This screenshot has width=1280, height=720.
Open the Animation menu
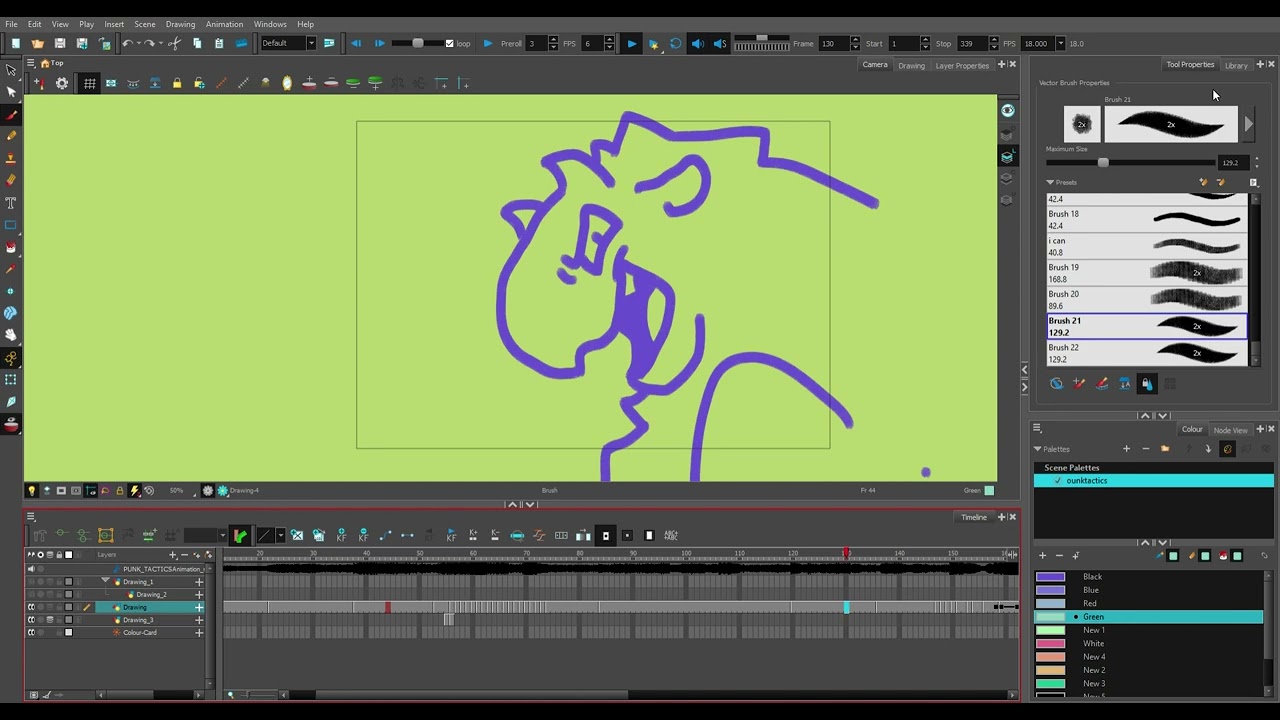224,24
